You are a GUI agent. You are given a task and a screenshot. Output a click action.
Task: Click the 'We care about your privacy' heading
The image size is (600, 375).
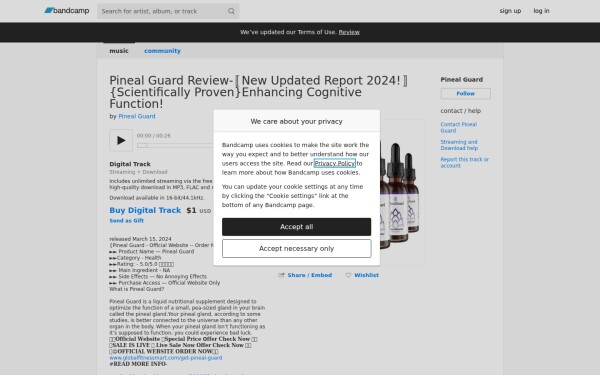click(x=296, y=121)
